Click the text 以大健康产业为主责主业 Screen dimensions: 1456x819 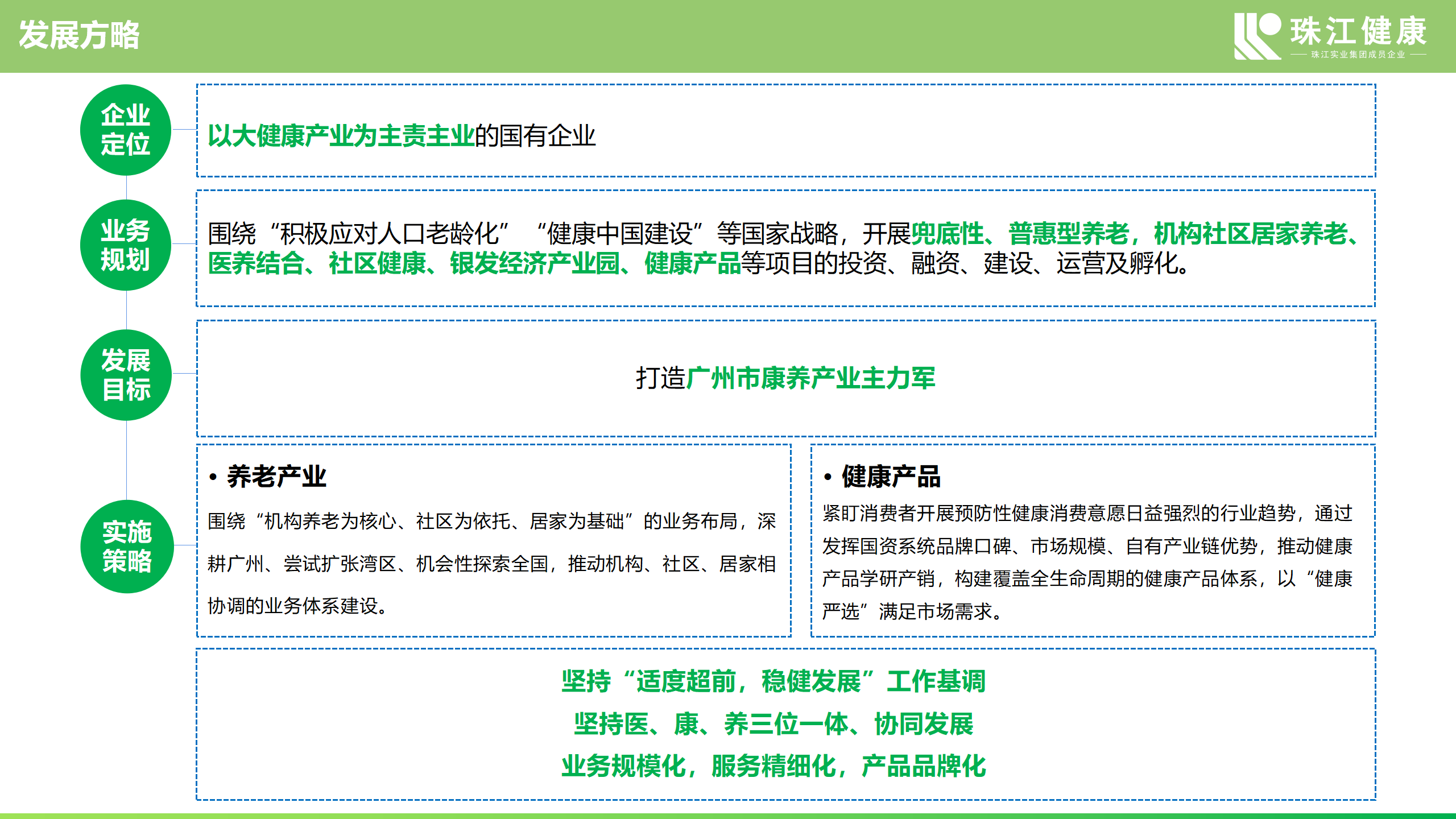(x=341, y=136)
